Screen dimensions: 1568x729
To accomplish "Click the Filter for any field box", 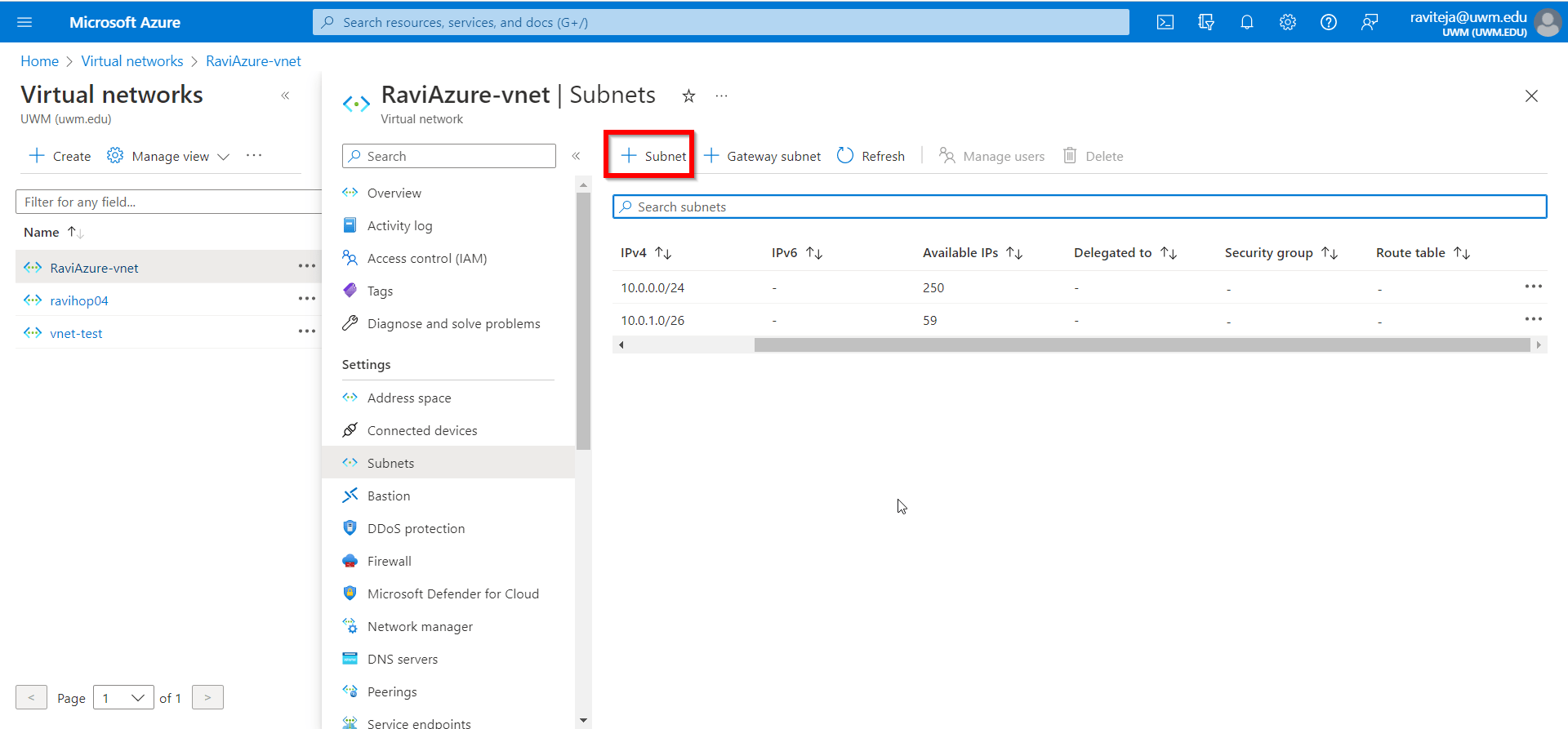I will click(168, 202).
